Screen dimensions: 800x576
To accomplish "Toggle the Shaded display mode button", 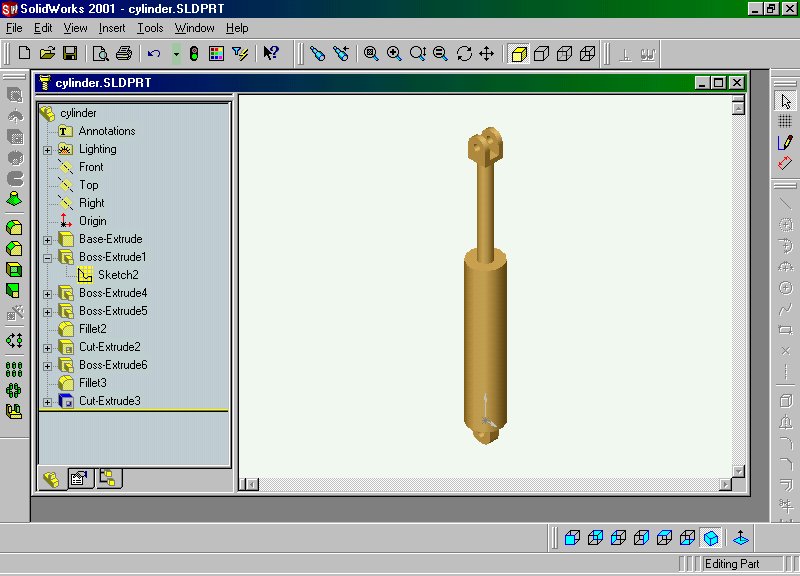I will click(519, 53).
